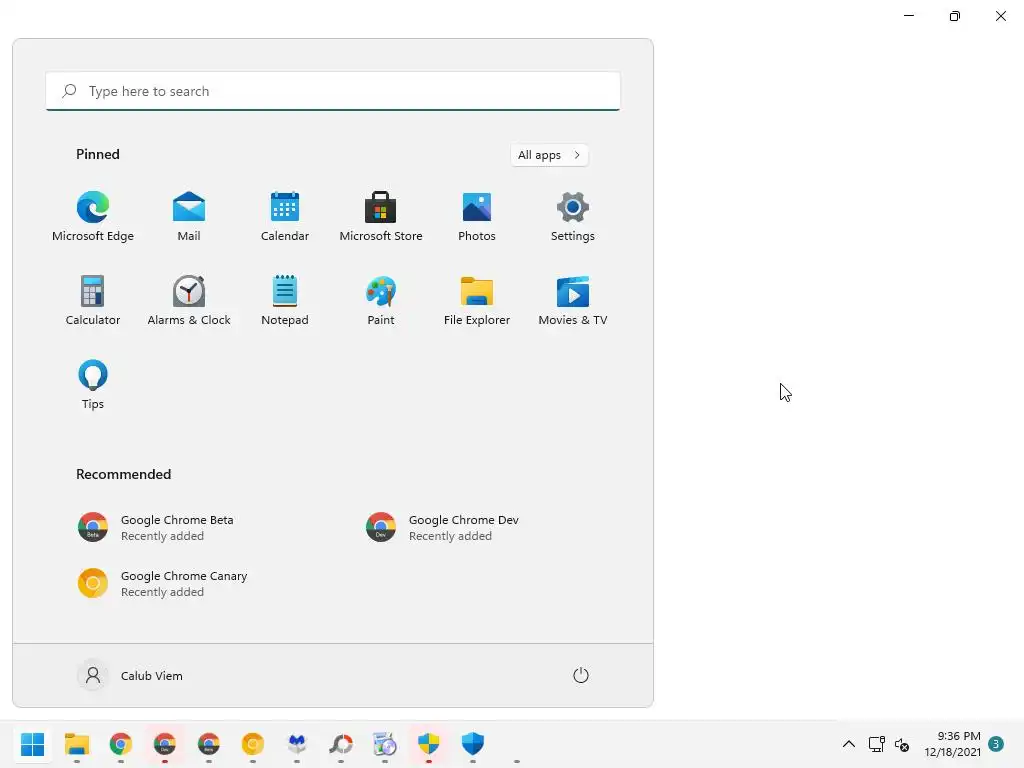
Task: Open Chrome Canary on the taskbar
Action: pyautogui.click(x=253, y=744)
